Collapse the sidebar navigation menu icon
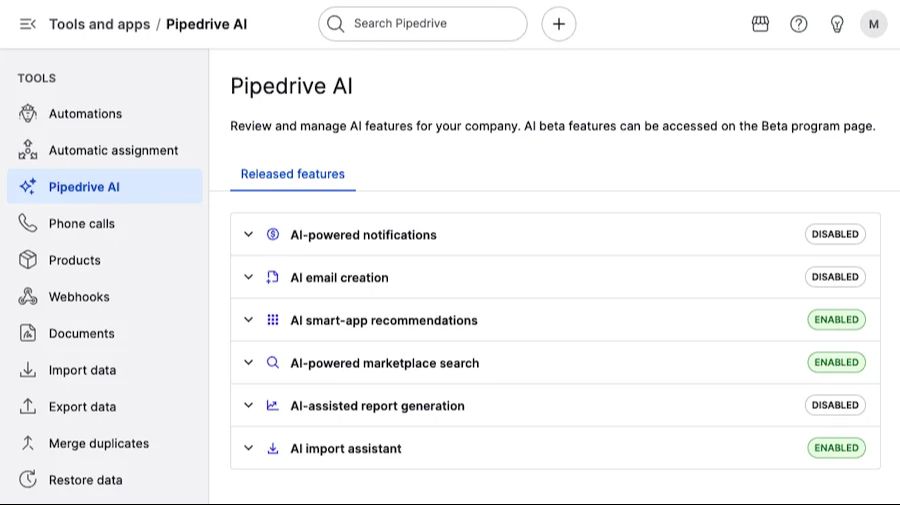Image resolution: width=900 pixels, height=505 pixels. 28,24
